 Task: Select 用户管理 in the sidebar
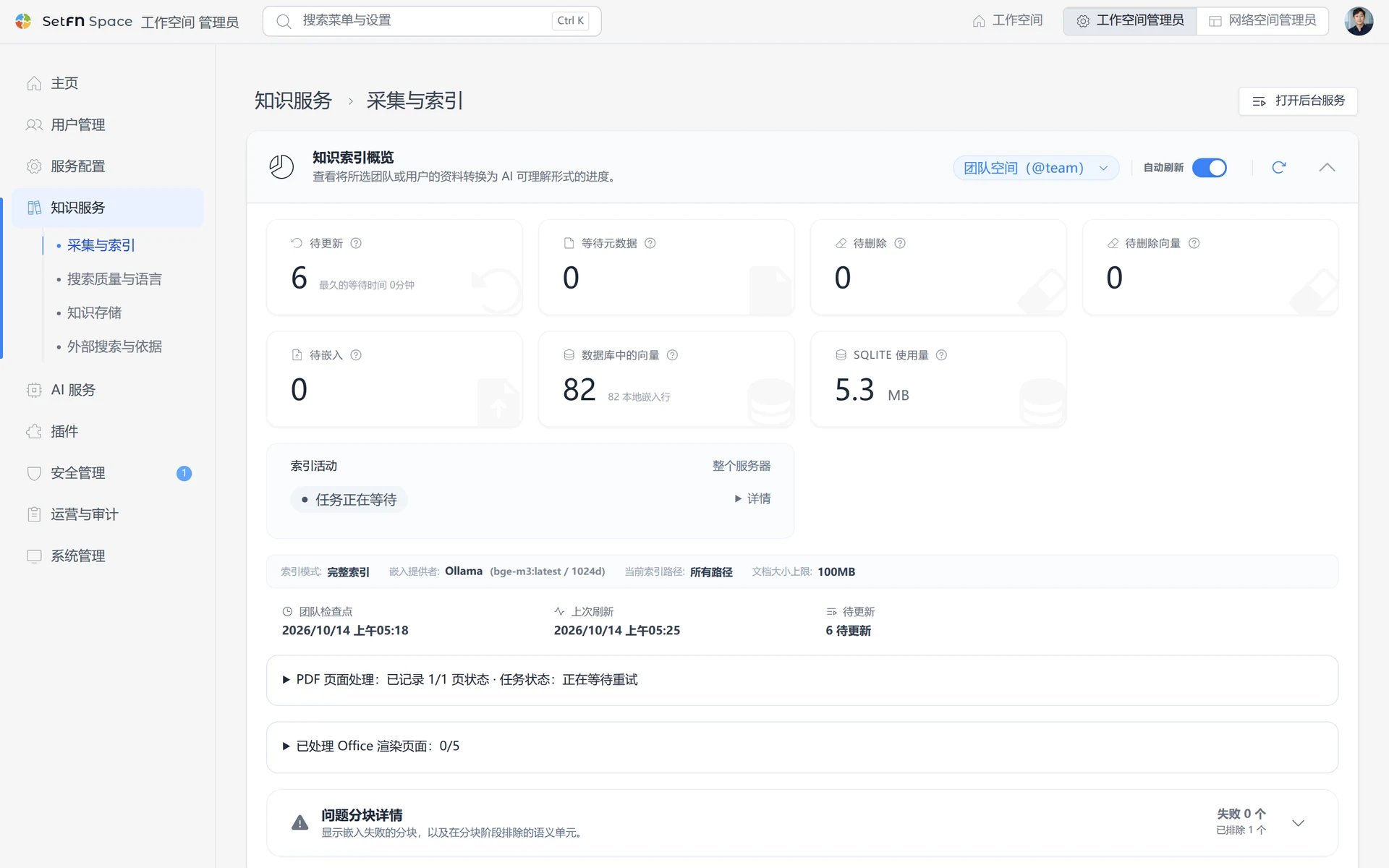pyautogui.click(x=107, y=125)
